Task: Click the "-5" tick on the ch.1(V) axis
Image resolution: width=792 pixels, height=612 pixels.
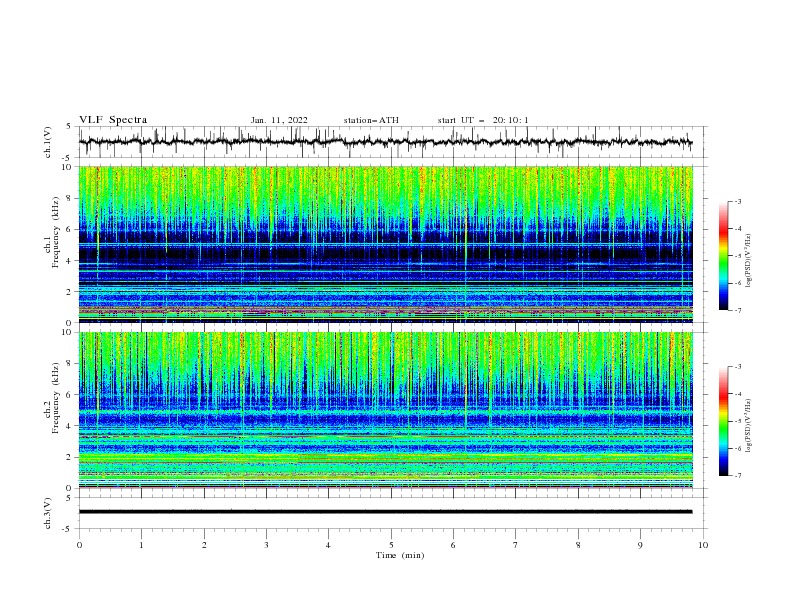Action: point(68,158)
